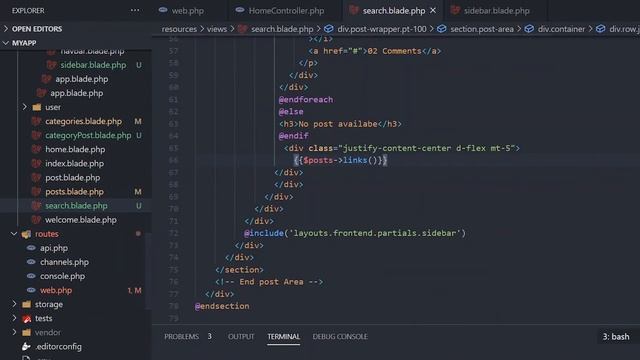Open sidebar.blade.php in the file tree
This screenshot has height=360, width=640.
point(93,65)
